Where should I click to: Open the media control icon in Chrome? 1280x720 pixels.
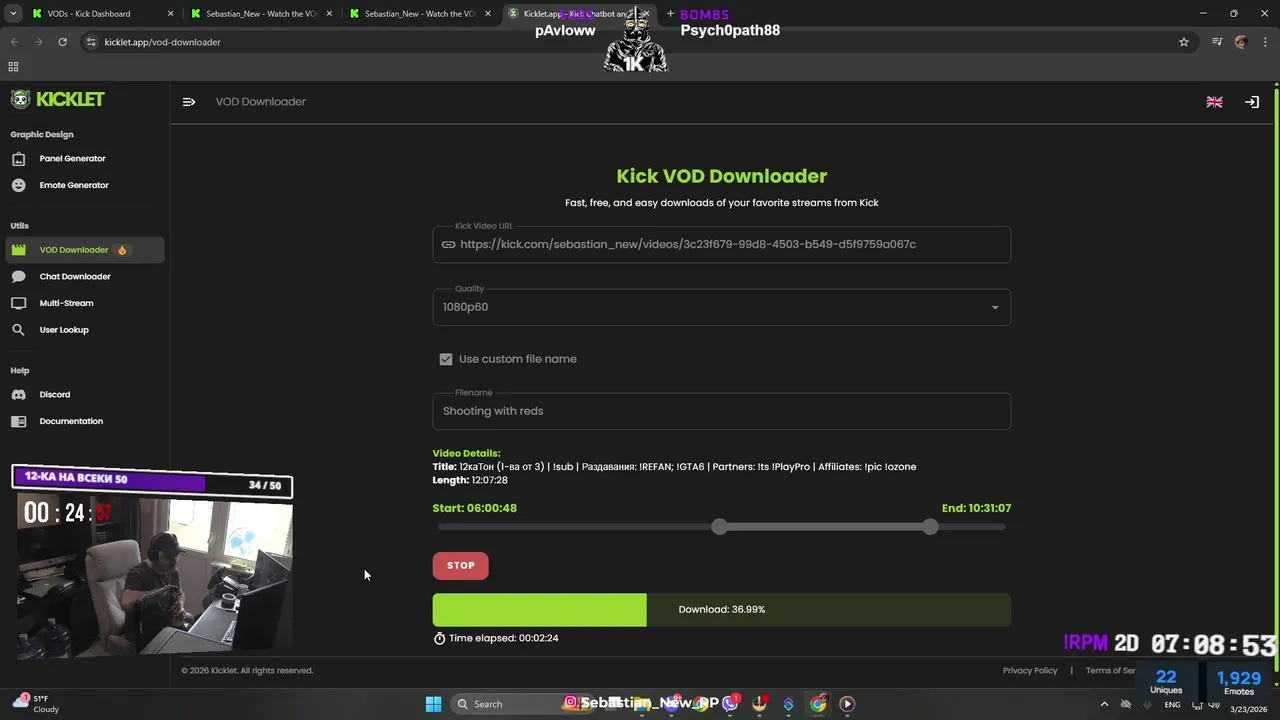(x=1217, y=42)
